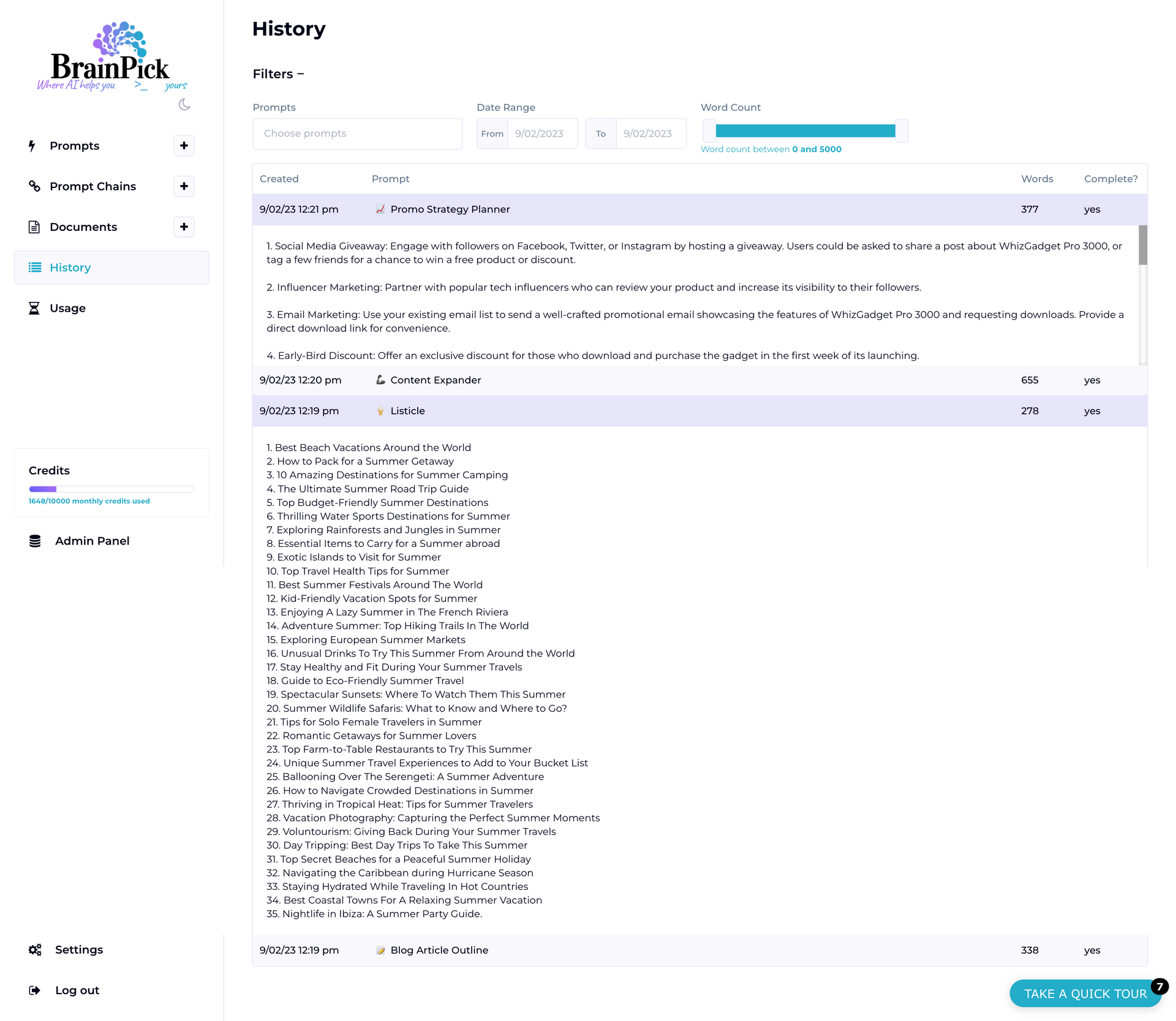This screenshot has width=1176, height=1021.
Task: Click the Usage hourglass icon
Action: (x=34, y=308)
